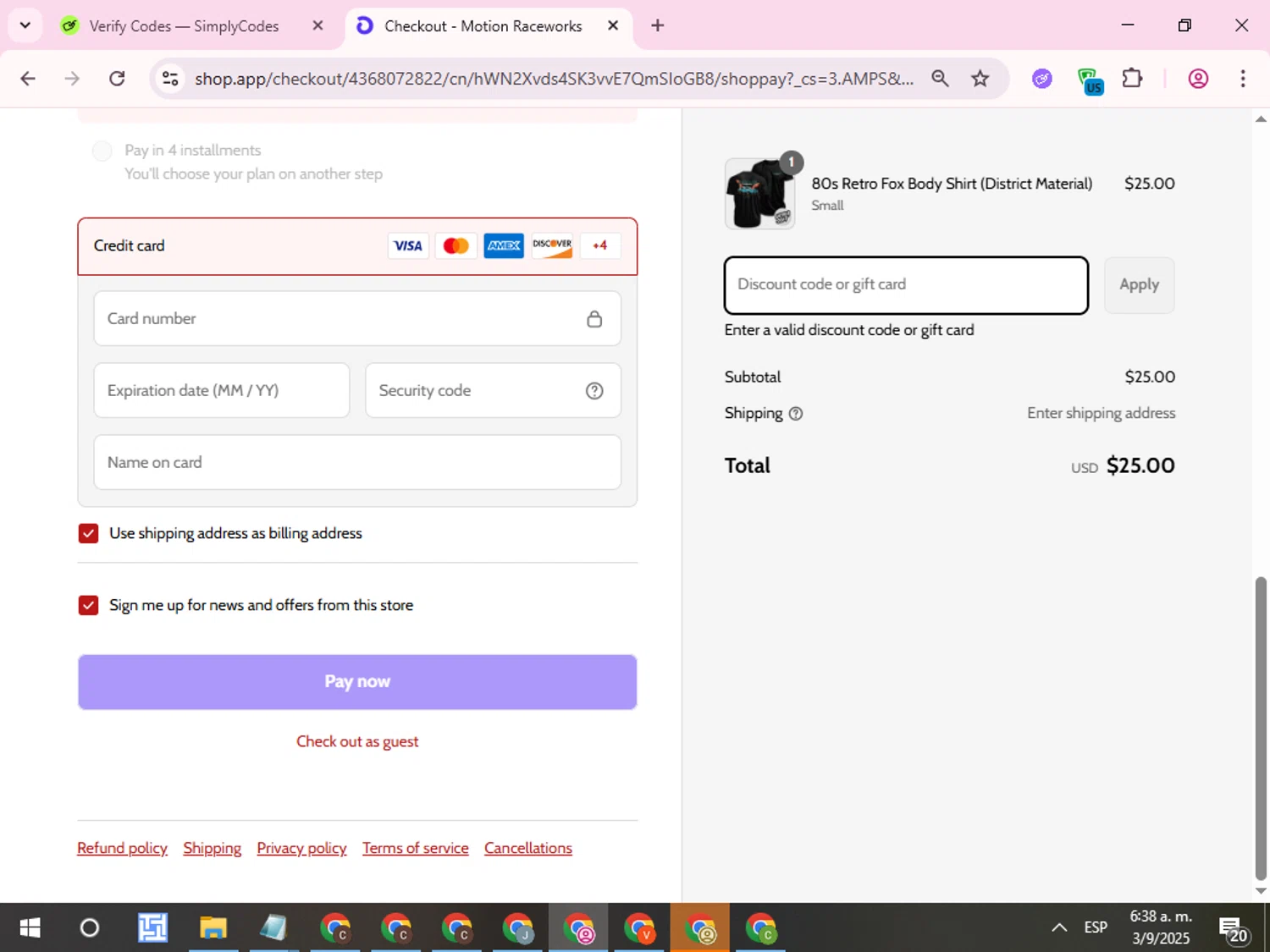Click the zoom magnifier icon in address bar
This screenshot has width=1270, height=952.
tap(940, 79)
